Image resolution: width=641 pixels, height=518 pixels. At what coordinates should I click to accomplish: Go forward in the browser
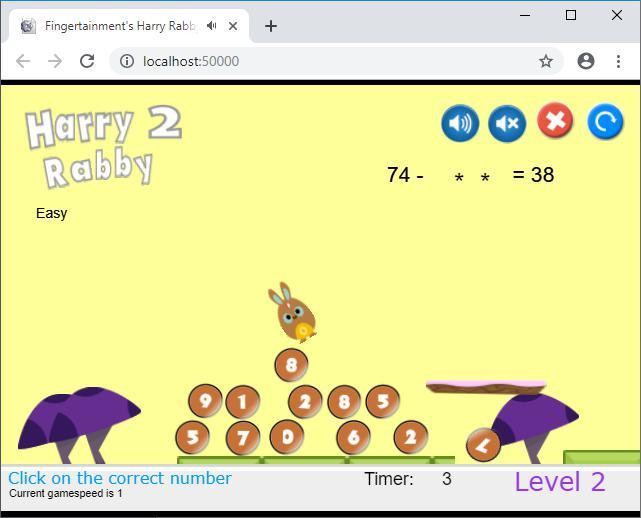coord(55,61)
